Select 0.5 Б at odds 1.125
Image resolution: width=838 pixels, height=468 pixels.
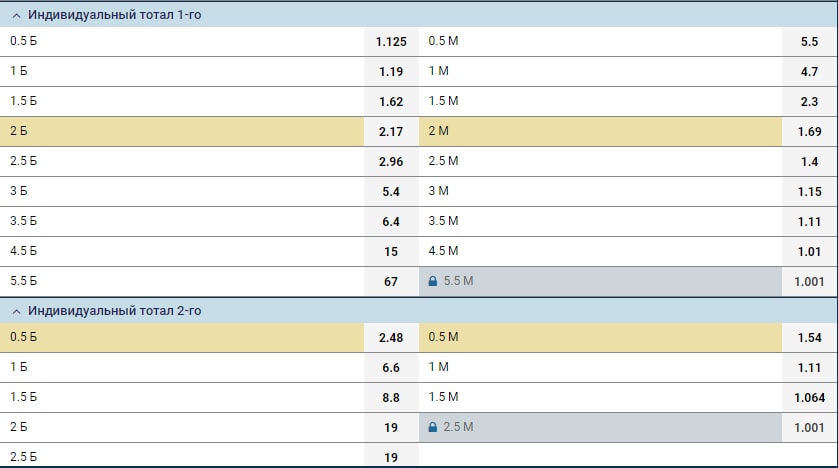click(x=390, y=42)
